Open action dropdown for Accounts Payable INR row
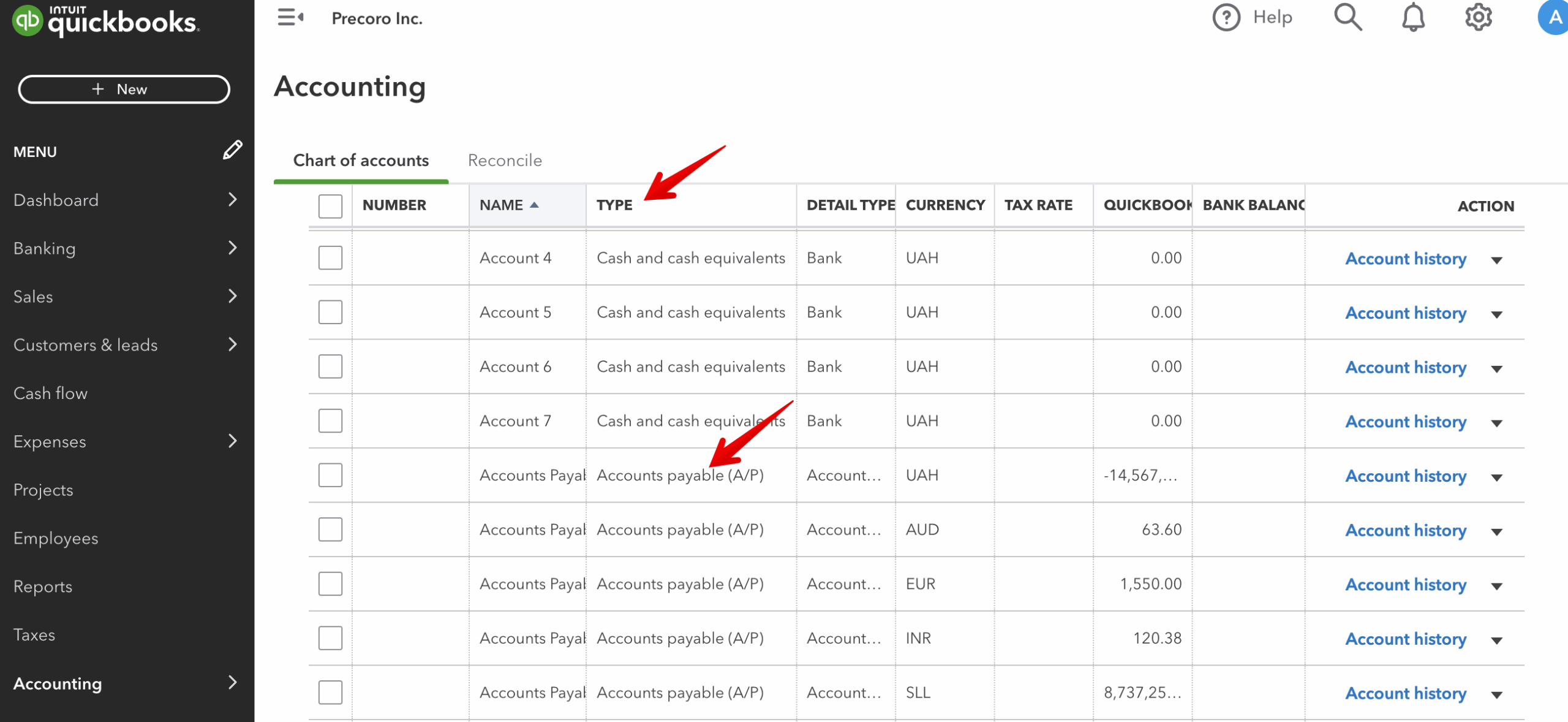The image size is (1568, 722). coord(1496,641)
